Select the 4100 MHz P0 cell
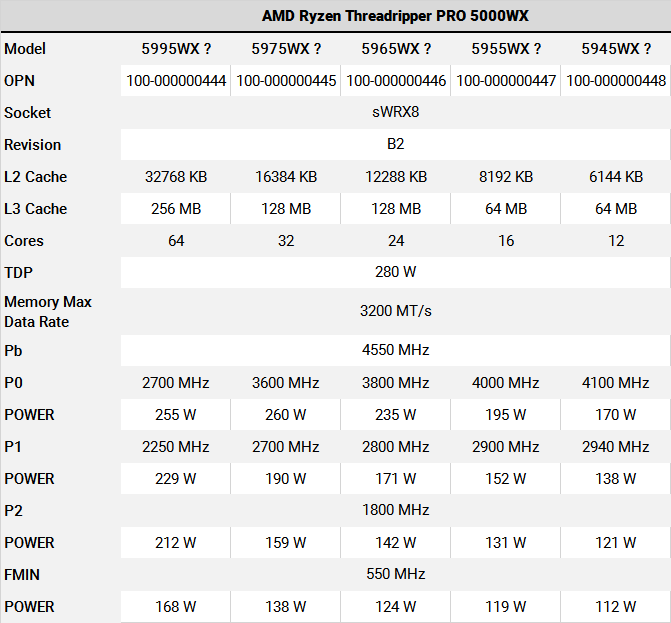The height and width of the screenshot is (623, 671). pos(616,383)
